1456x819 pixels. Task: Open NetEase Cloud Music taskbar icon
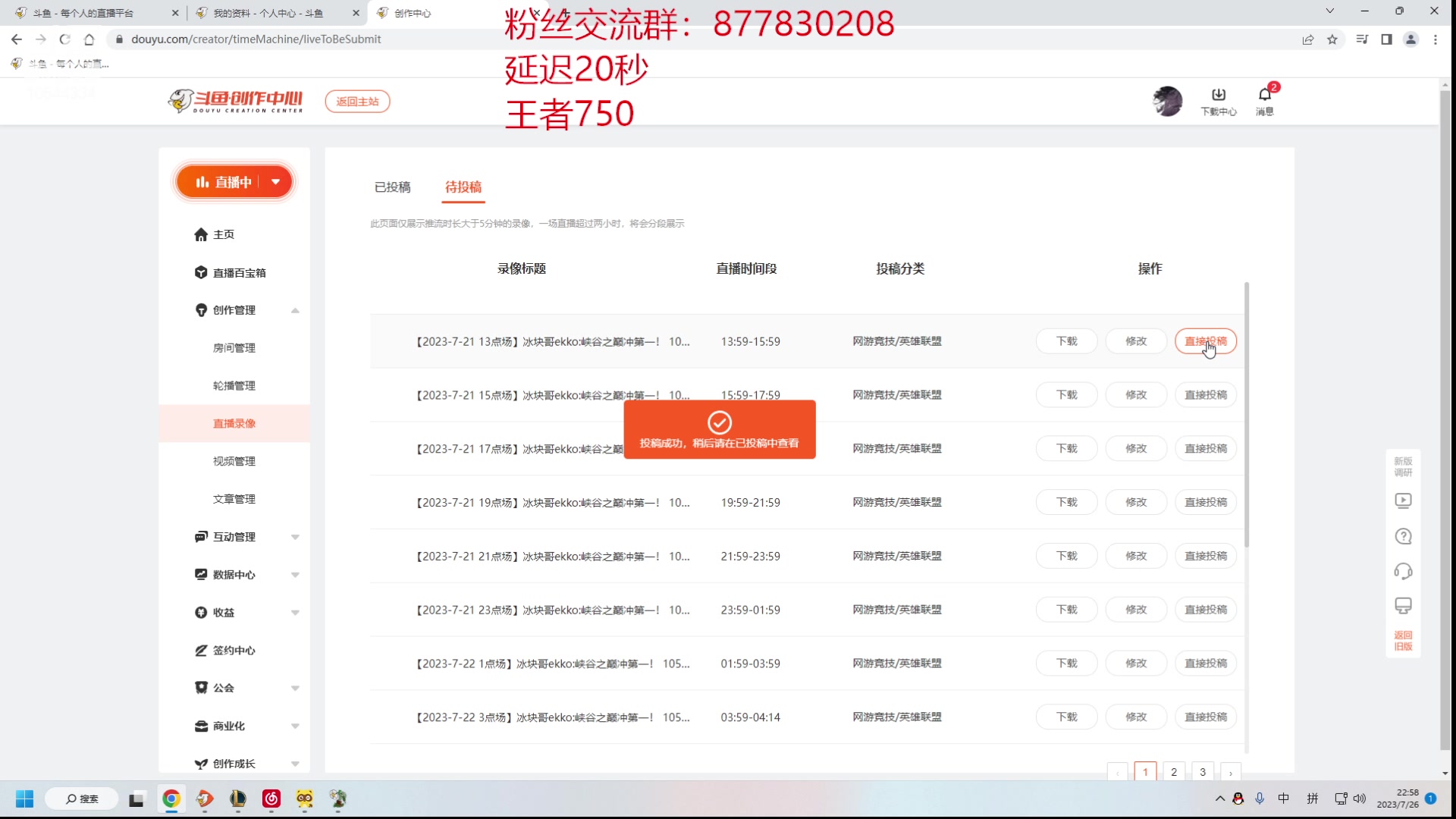(271, 799)
